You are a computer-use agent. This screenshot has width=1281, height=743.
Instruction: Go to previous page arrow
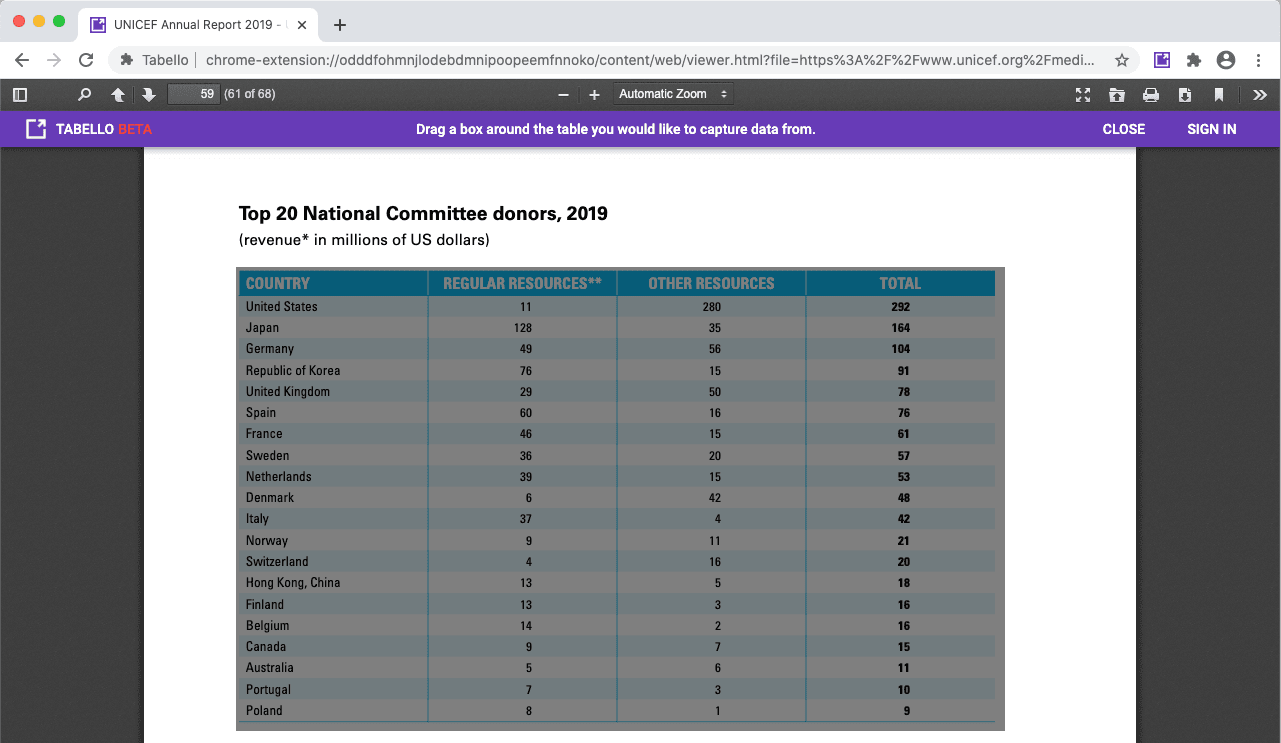tap(118, 94)
